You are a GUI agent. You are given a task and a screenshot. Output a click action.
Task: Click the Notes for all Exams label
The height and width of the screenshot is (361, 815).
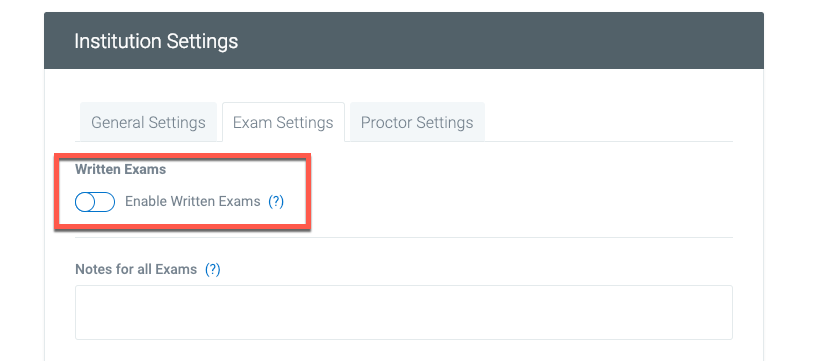pyautogui.click(x=136, y=270)
